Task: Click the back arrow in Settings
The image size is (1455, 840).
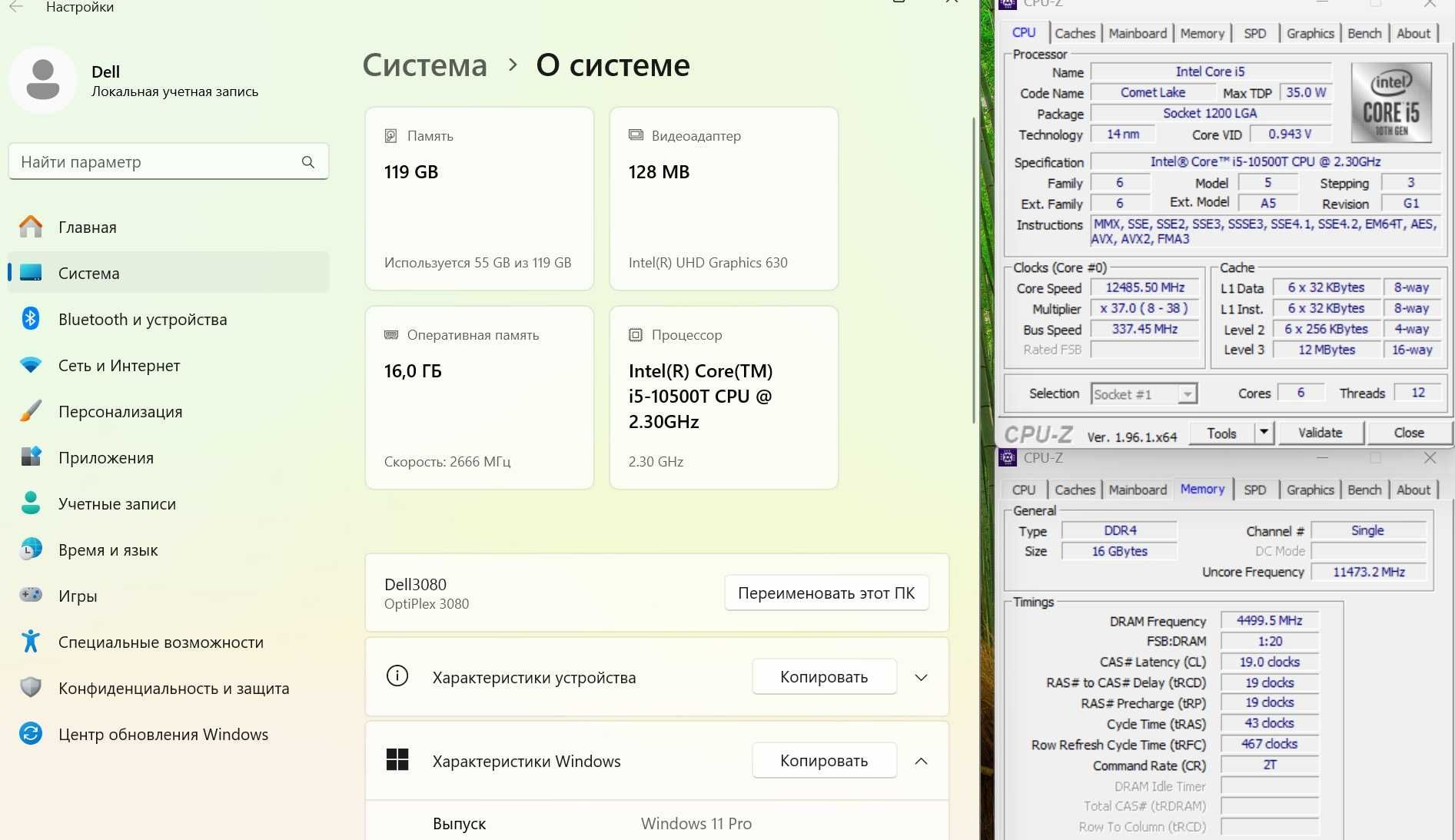Action: (x=16, y=7)
